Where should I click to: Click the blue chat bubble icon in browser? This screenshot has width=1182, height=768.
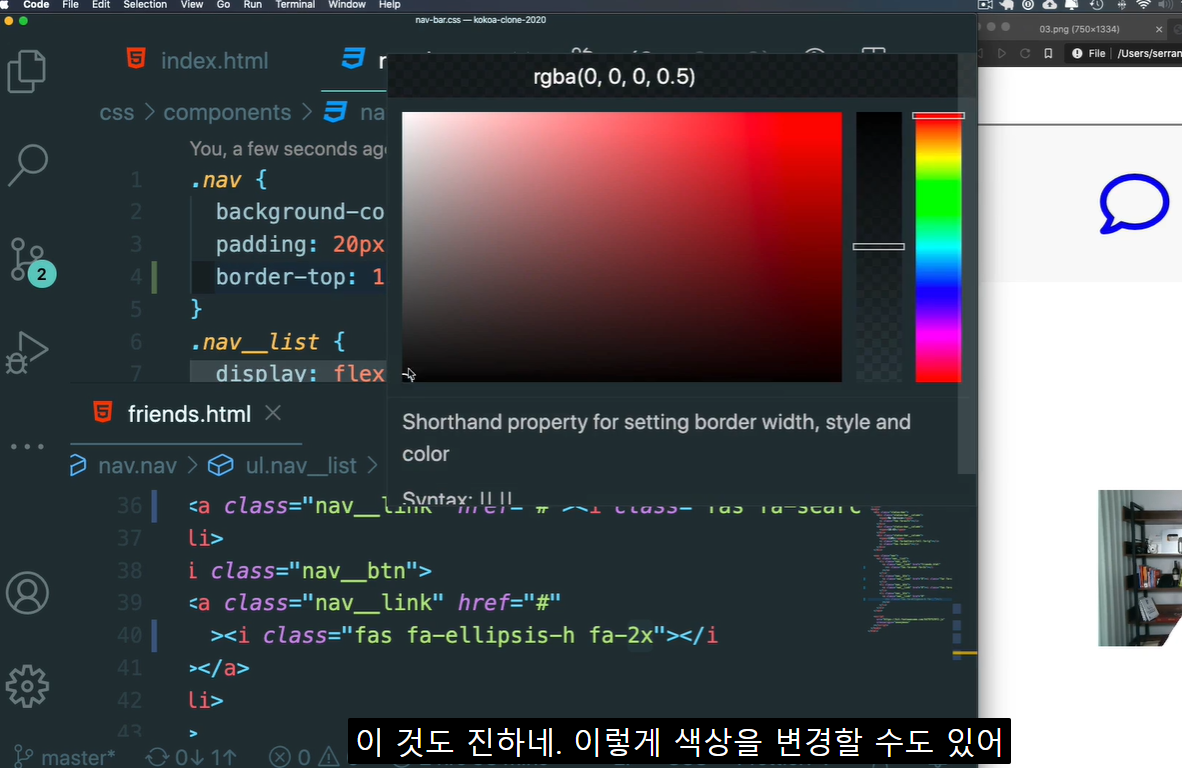point(1134,203)
